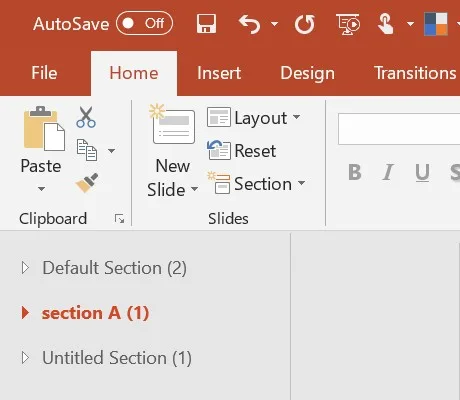The height and width of the screenshot is (400, 460).
Task: Click the Paste label button
Action: (x=41, y=166)
